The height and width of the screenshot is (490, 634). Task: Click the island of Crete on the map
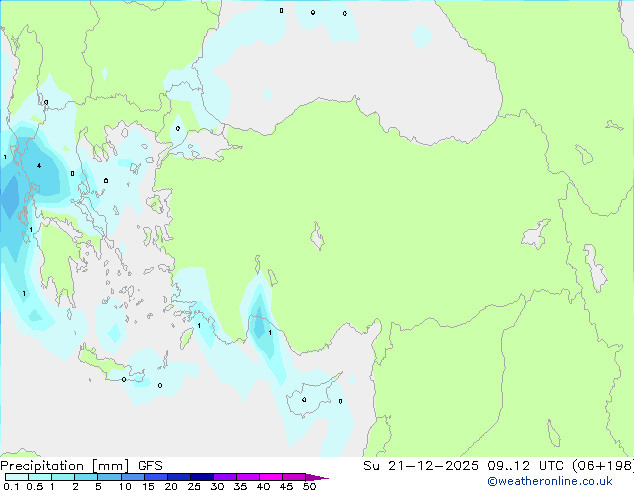[109, 366]
